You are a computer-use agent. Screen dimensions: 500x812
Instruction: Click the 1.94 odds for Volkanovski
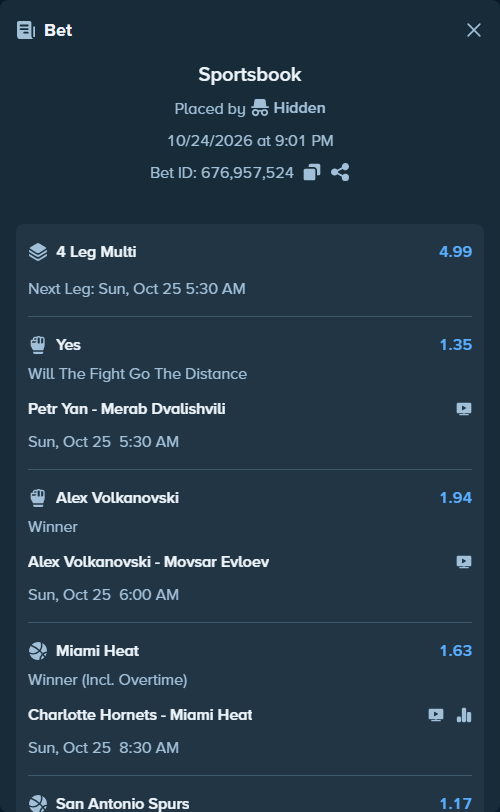click(455, 498)
